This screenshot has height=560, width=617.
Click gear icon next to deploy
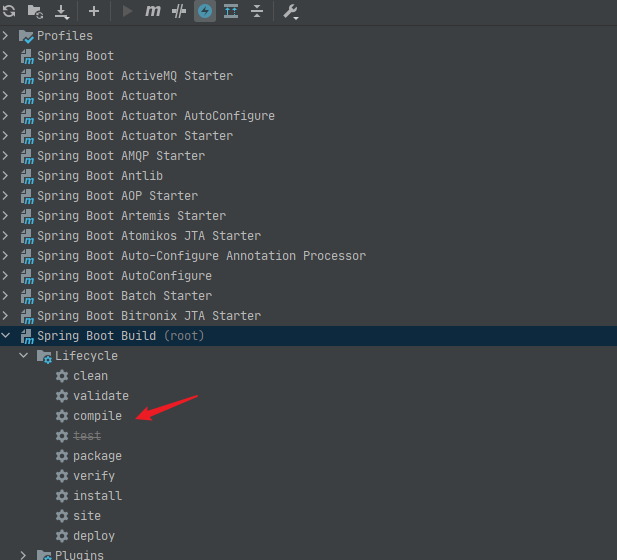(x=62, y=536)
